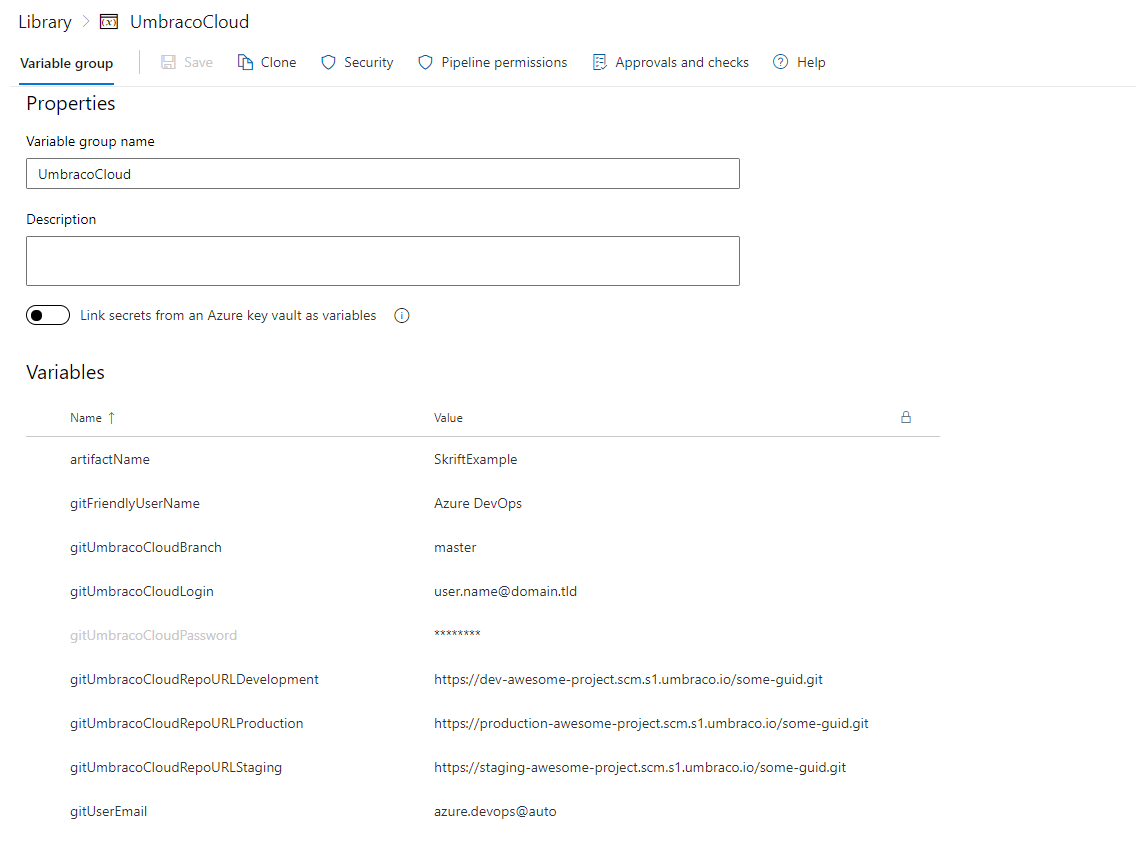Click the Help question mark icon
This screenshot has height=846, width=1136.
tap(780, 62)
